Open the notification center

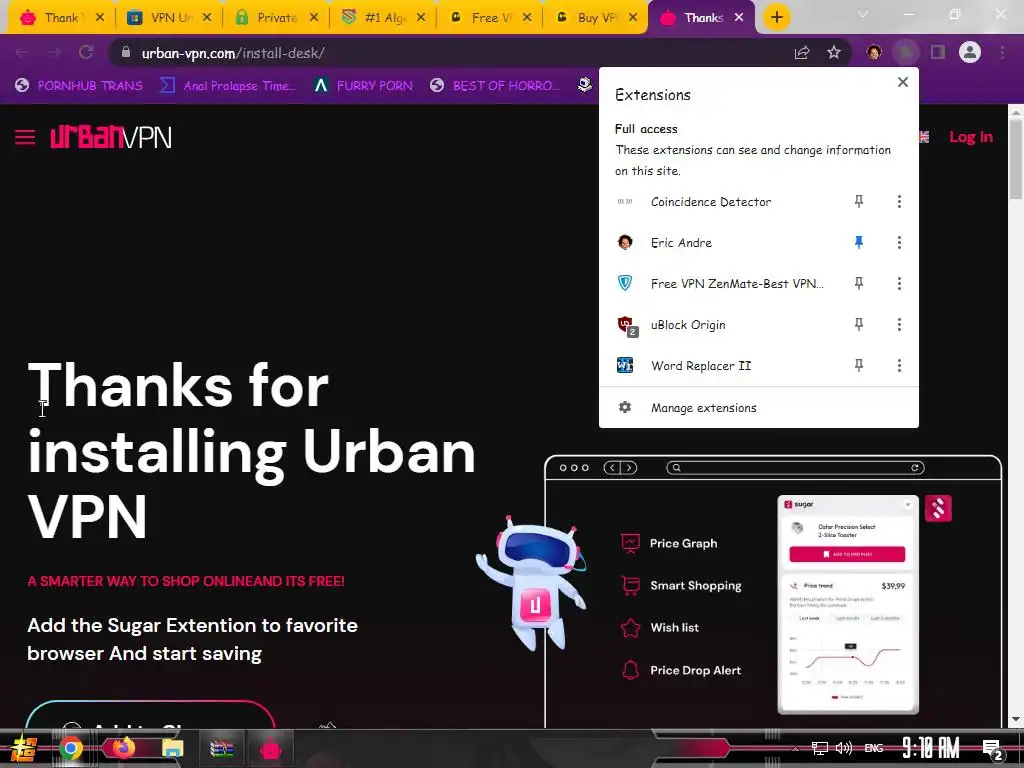(993, 749)
